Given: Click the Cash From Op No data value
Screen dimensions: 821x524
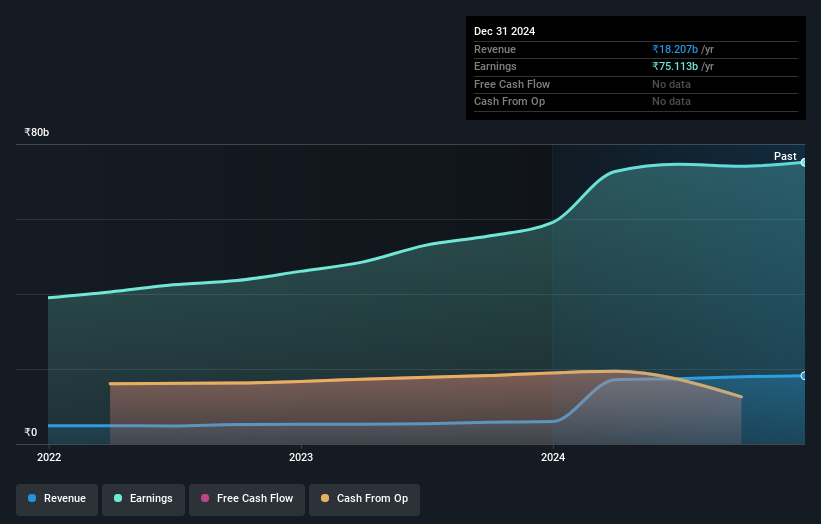Looking at the screenshot, I should click(671, 102).
